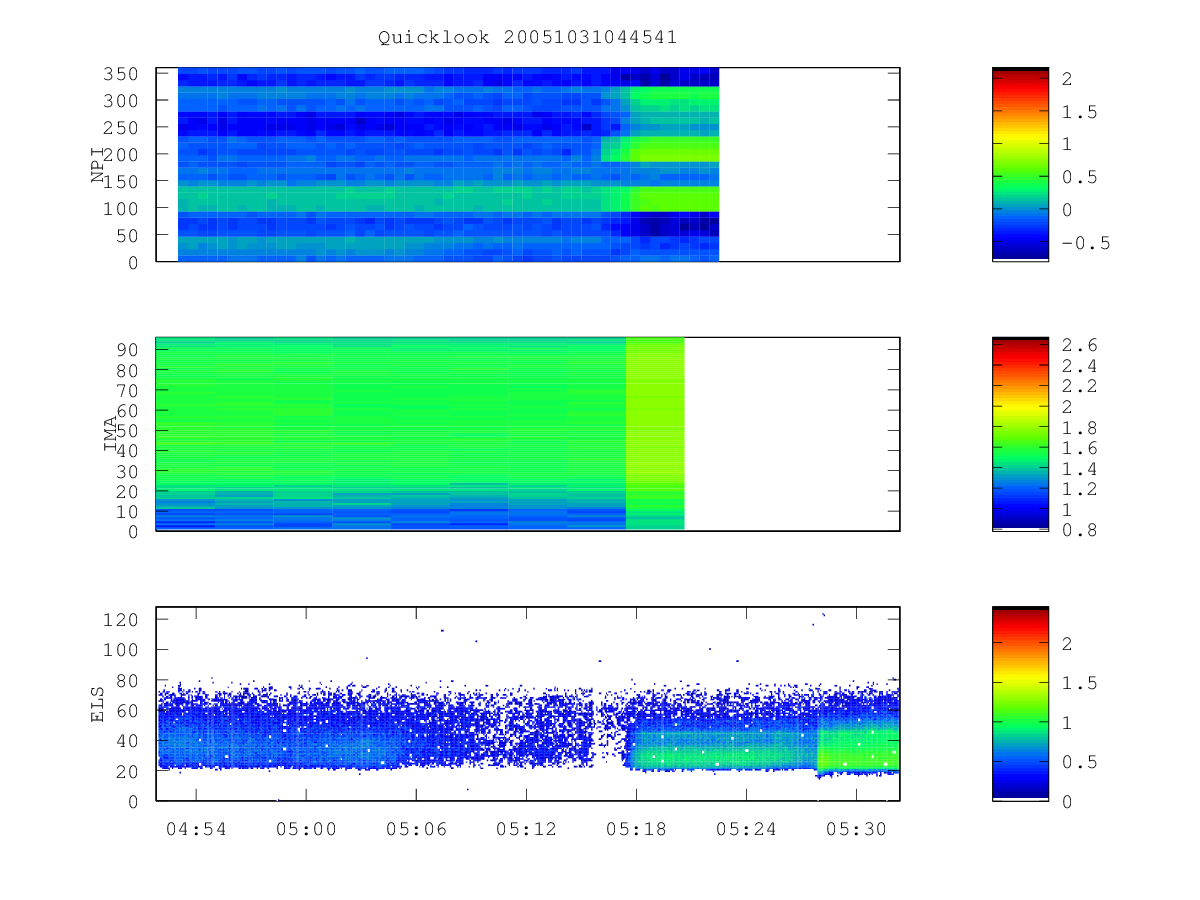
Task: Click the 1.4 label on IMA colorbar
Action: (x=1081, y=469)
